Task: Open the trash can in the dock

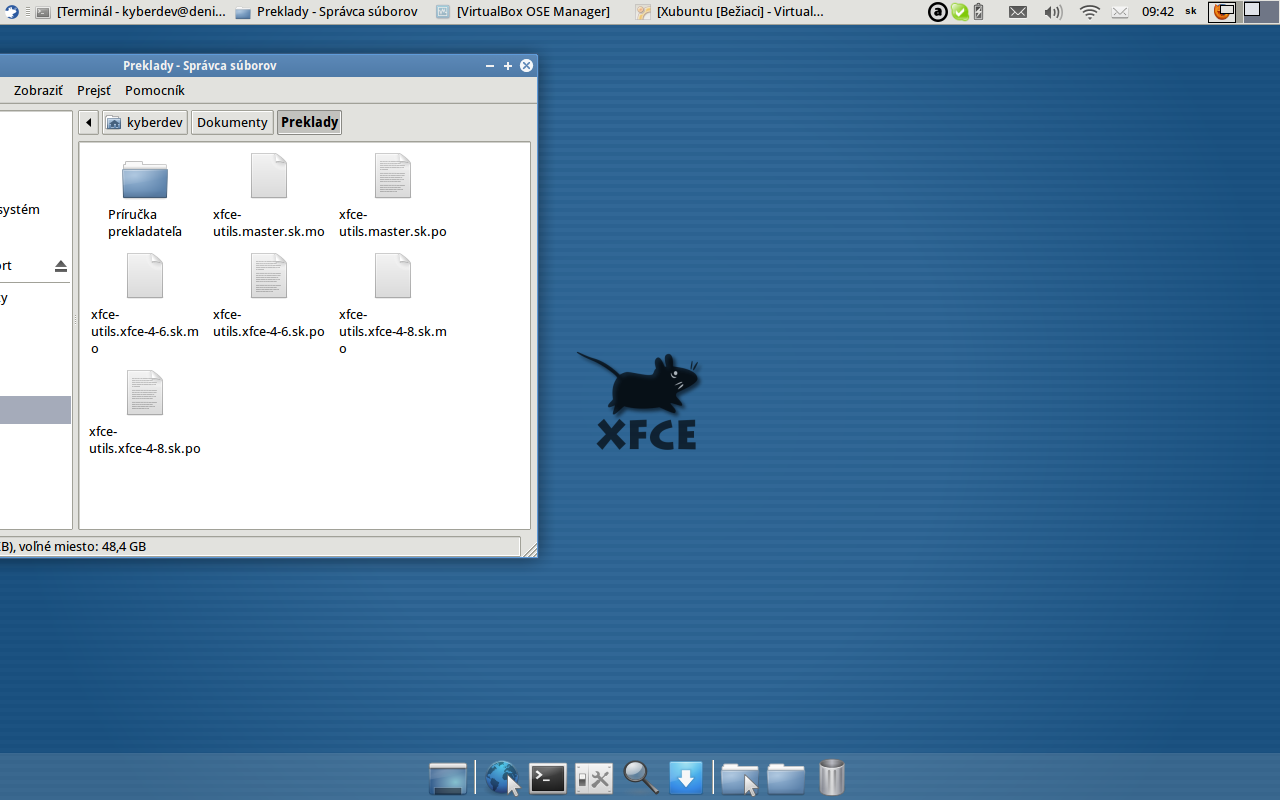Action: coord(832,777)
